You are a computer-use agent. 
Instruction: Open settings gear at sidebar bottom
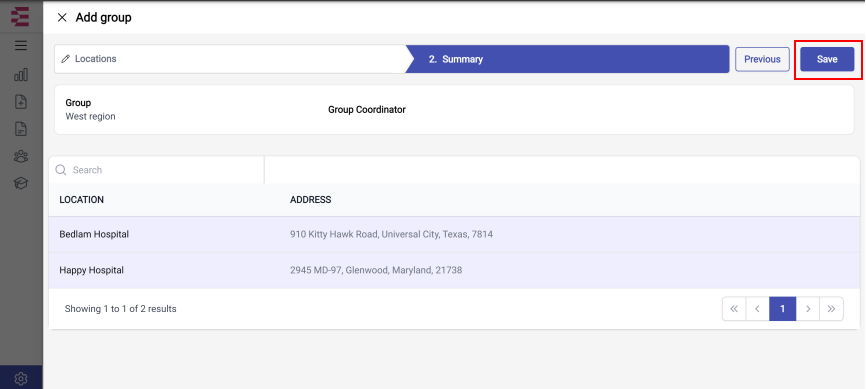tap(21, 379)
